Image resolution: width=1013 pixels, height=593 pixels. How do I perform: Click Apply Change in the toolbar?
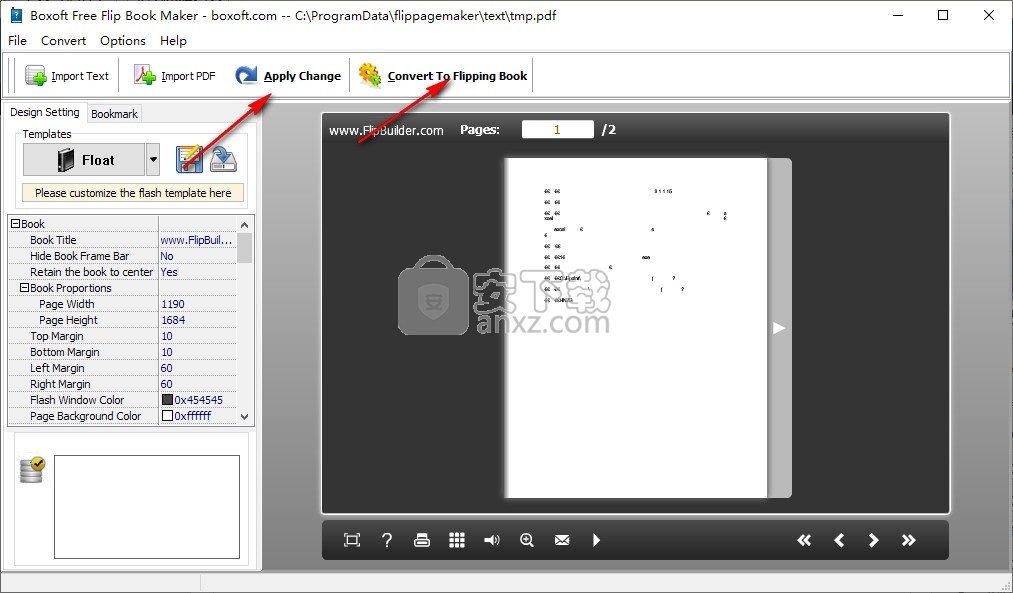288,76
